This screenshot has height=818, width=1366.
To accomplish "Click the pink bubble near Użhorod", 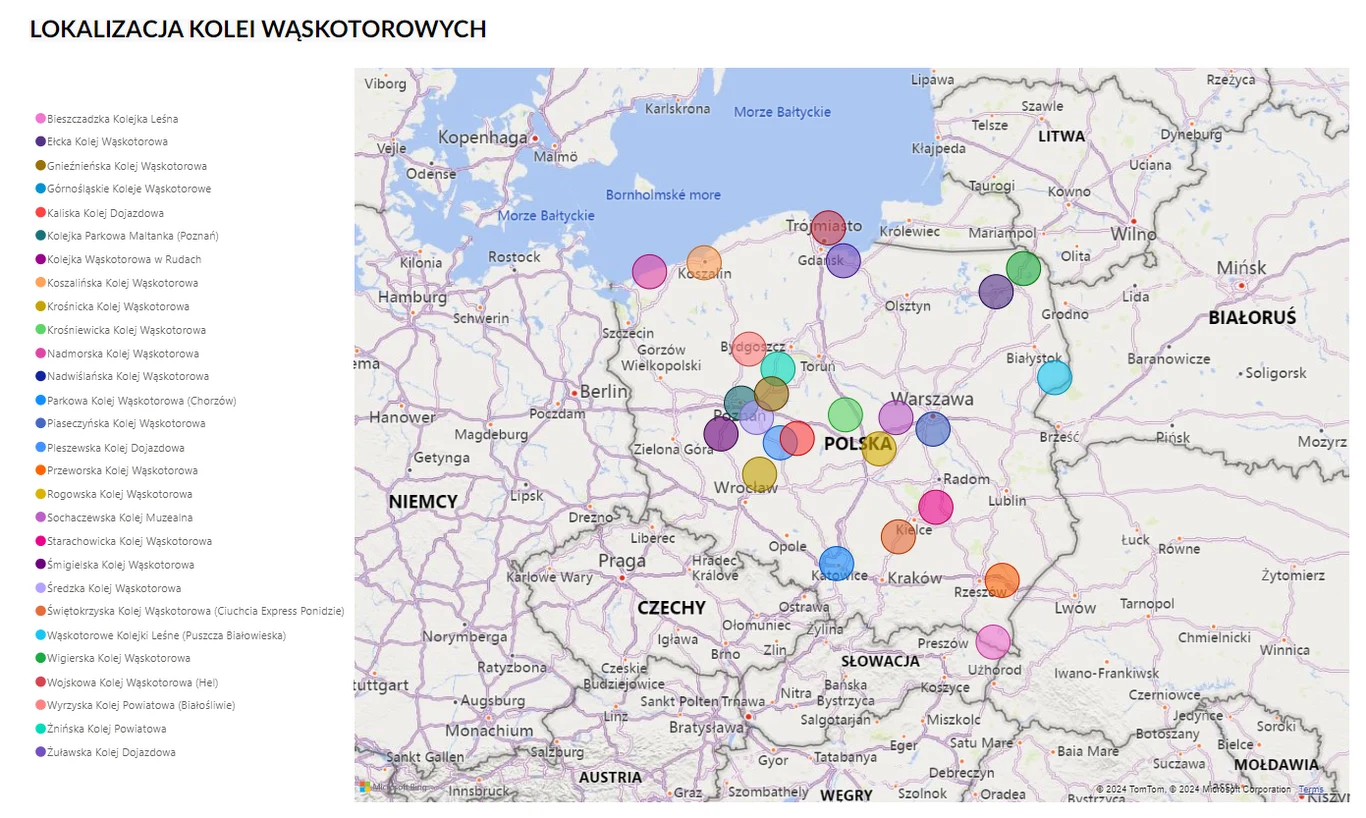I will [993, 642].
